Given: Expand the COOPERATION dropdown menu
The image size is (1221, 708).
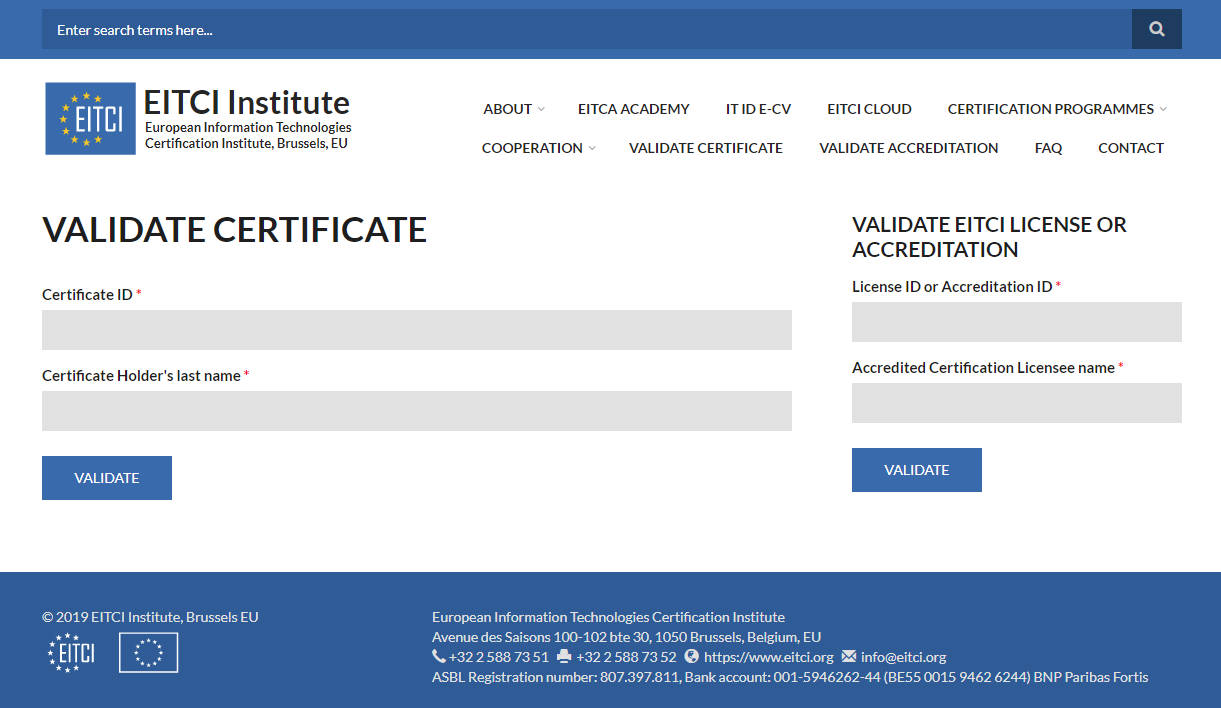Looking at the screenshot, I should click(x=538, y=148).
